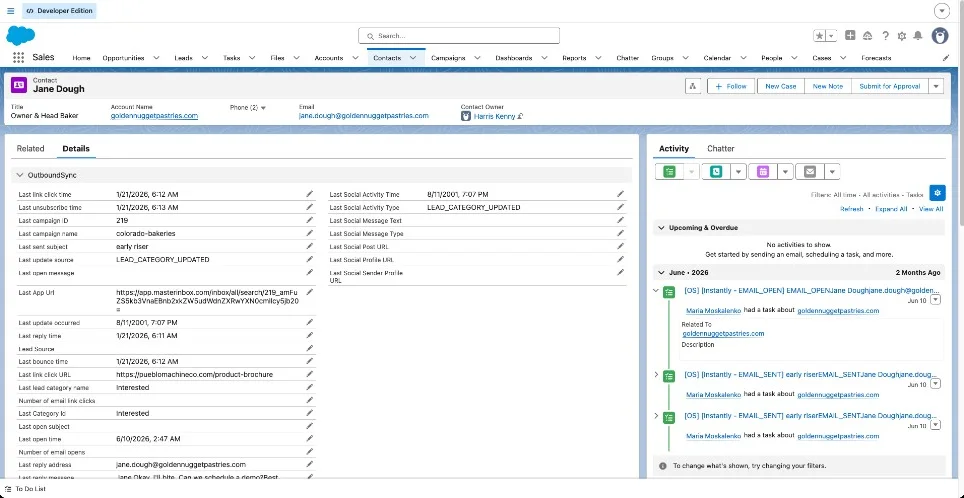Open the Leads navigation tab
This screenshot has height=498, width=964.
click(x=183, y=58)
